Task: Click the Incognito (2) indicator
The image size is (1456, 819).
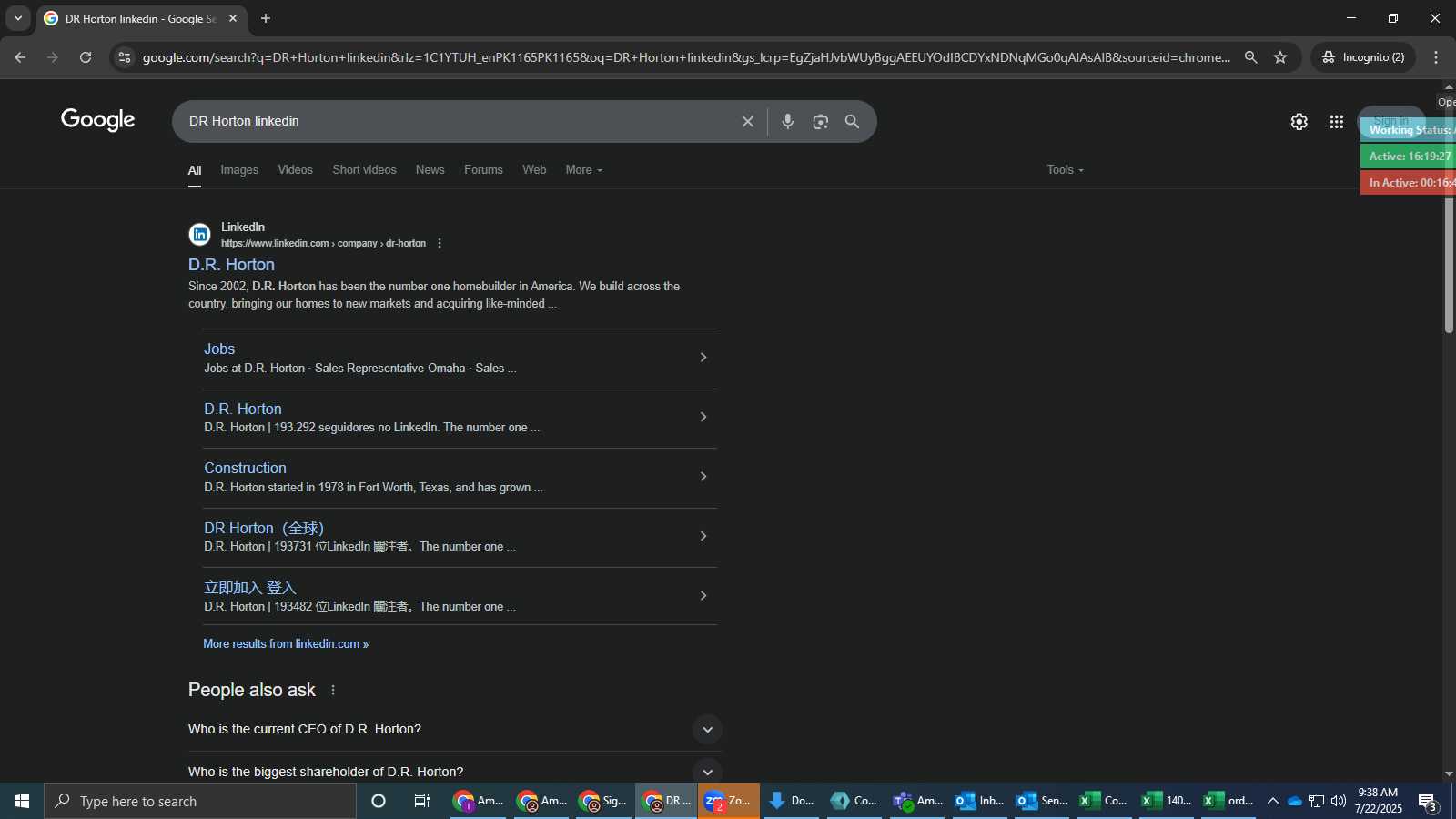Action: tap(1363, 57)
